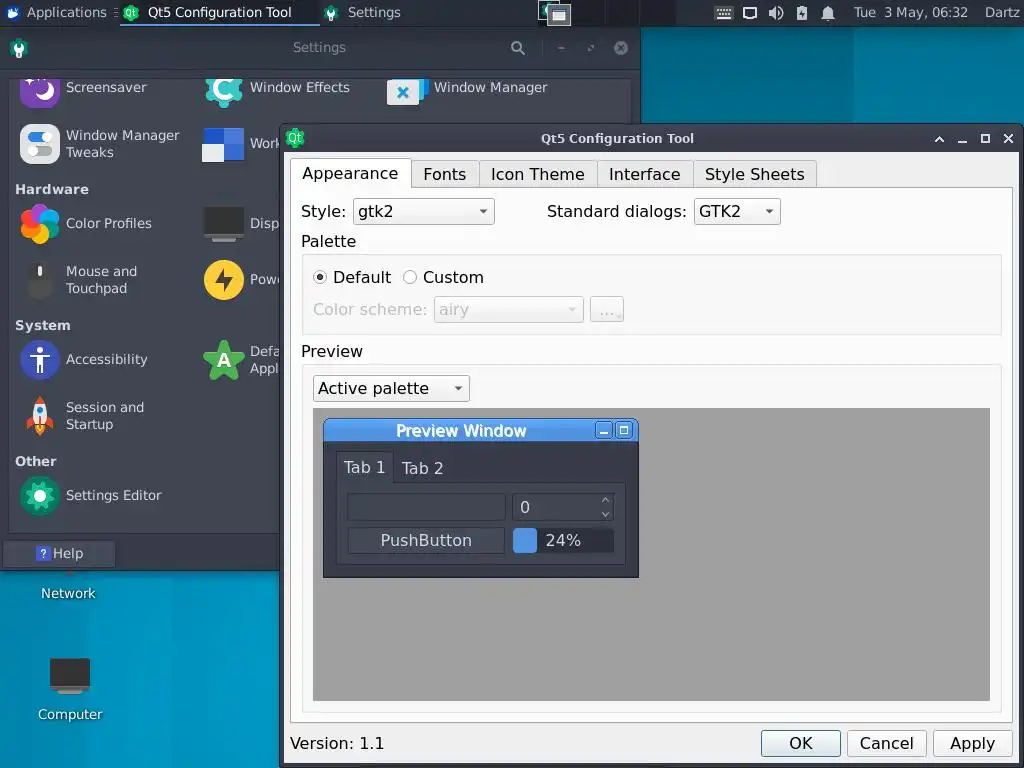Open Window Effects settings icon

223,91
